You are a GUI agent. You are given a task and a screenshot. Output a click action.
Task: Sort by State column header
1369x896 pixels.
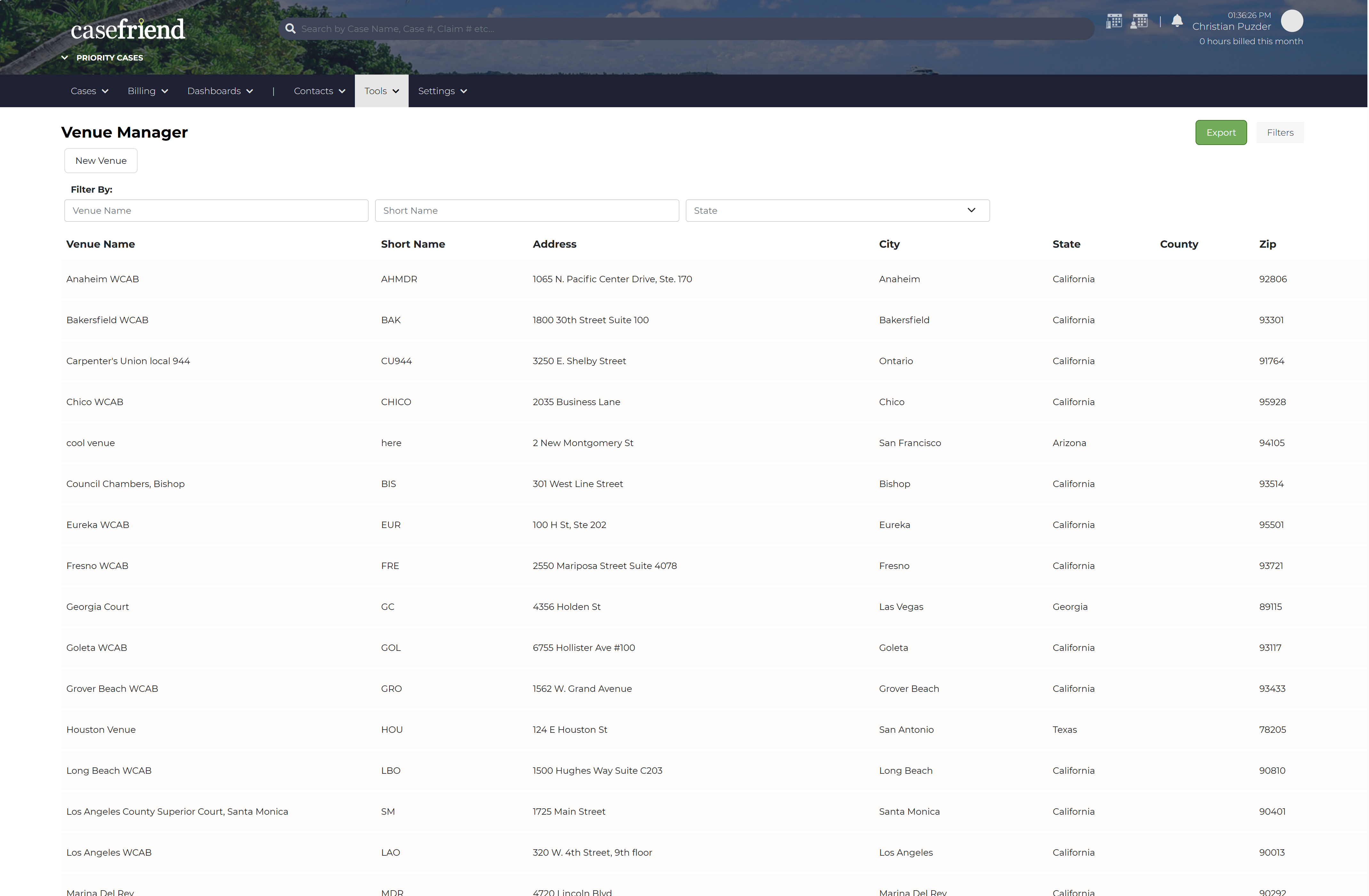click(1067, 244)
